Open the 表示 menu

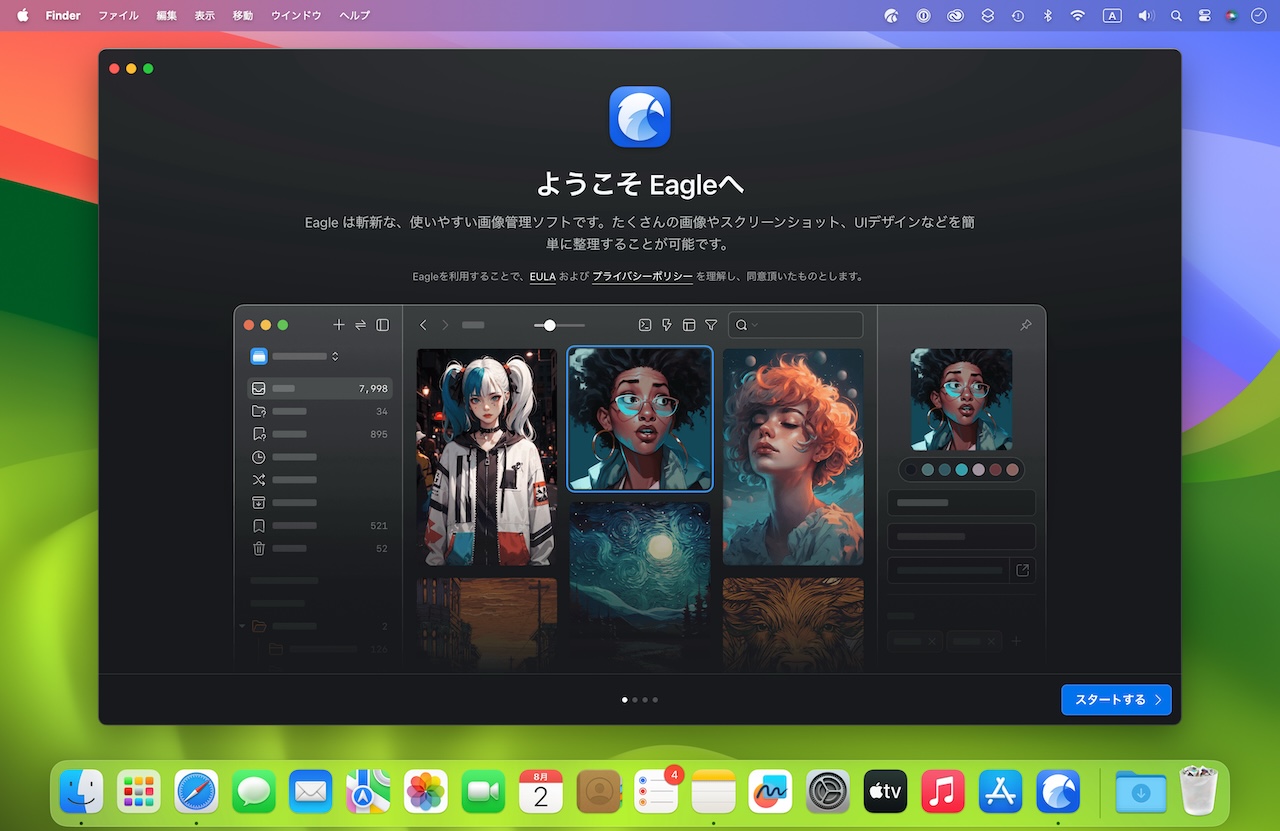[204, 15]
